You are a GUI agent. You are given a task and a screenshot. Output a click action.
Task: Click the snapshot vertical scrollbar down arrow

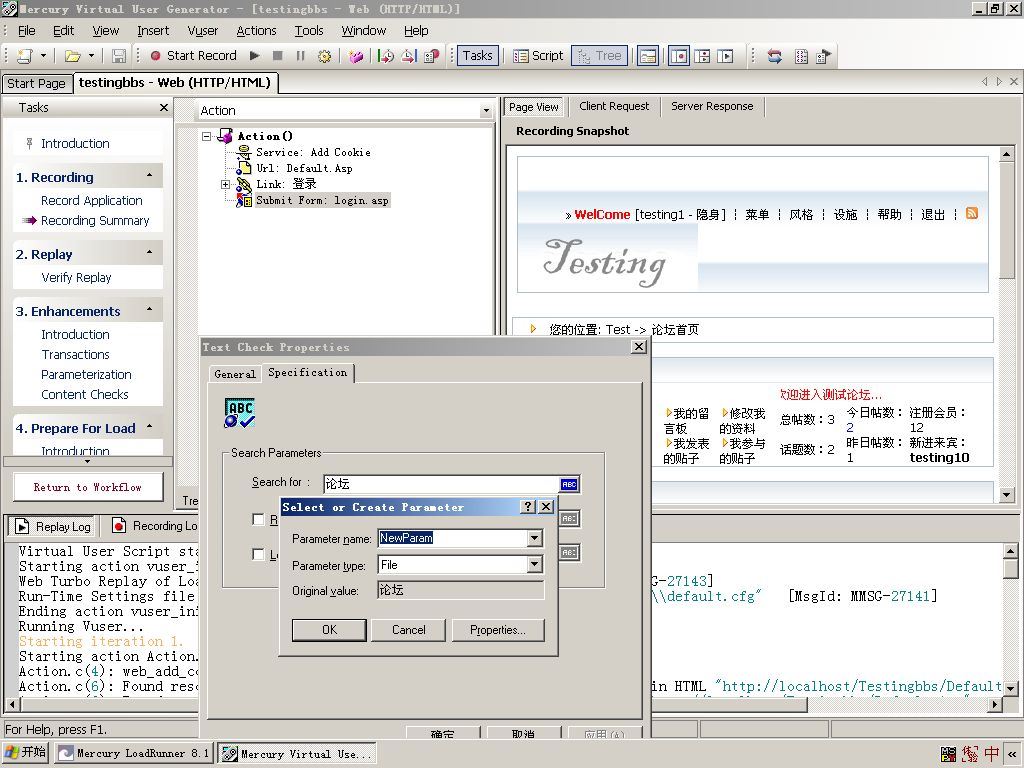click(x=1006, y=495)
